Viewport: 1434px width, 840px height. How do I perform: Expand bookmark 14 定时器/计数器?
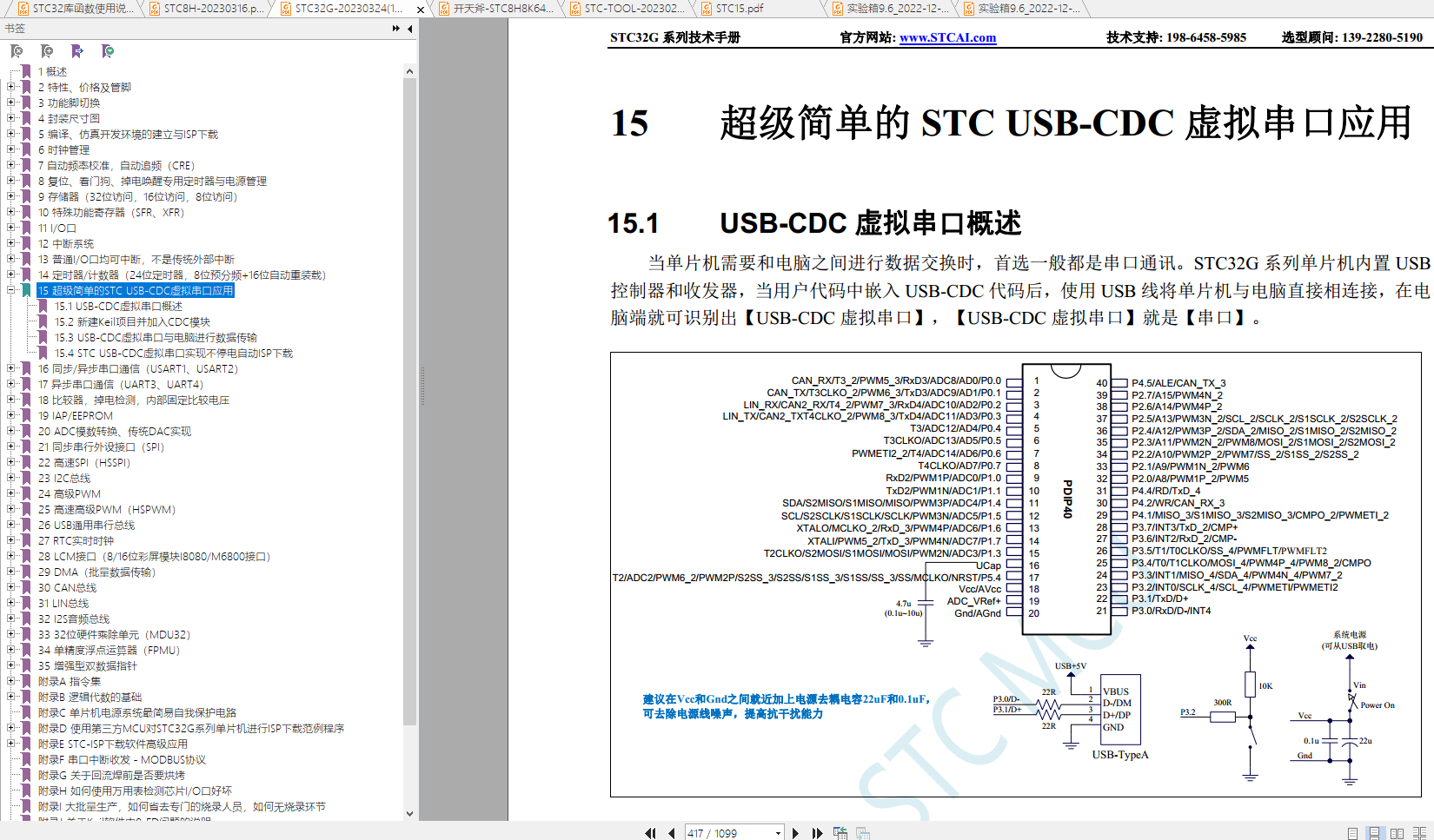pos(11,274)
